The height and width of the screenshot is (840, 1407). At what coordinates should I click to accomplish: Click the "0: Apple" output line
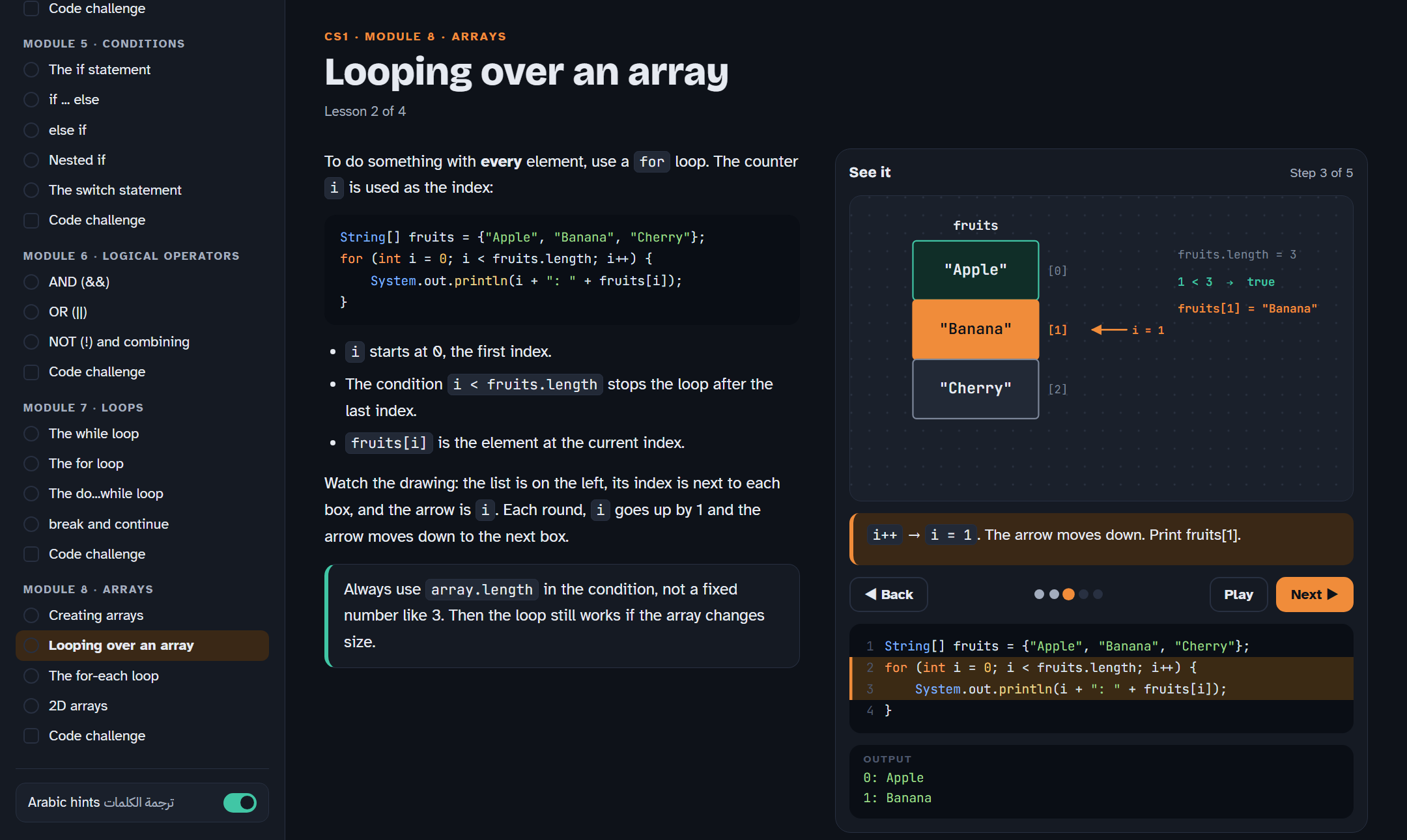[893, 777]
